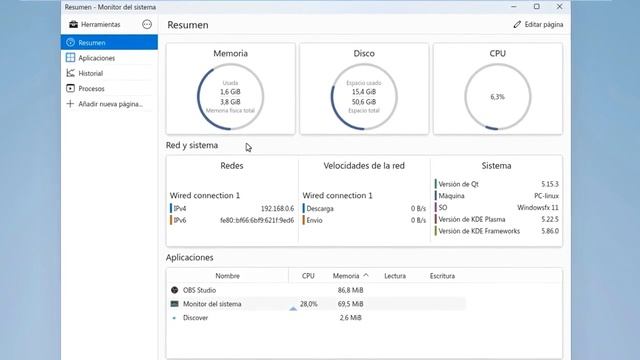Click the Máquina PC-linux row
Image resolution: width=640 pixels, height=360 pixels.
[x=497, y=196]
